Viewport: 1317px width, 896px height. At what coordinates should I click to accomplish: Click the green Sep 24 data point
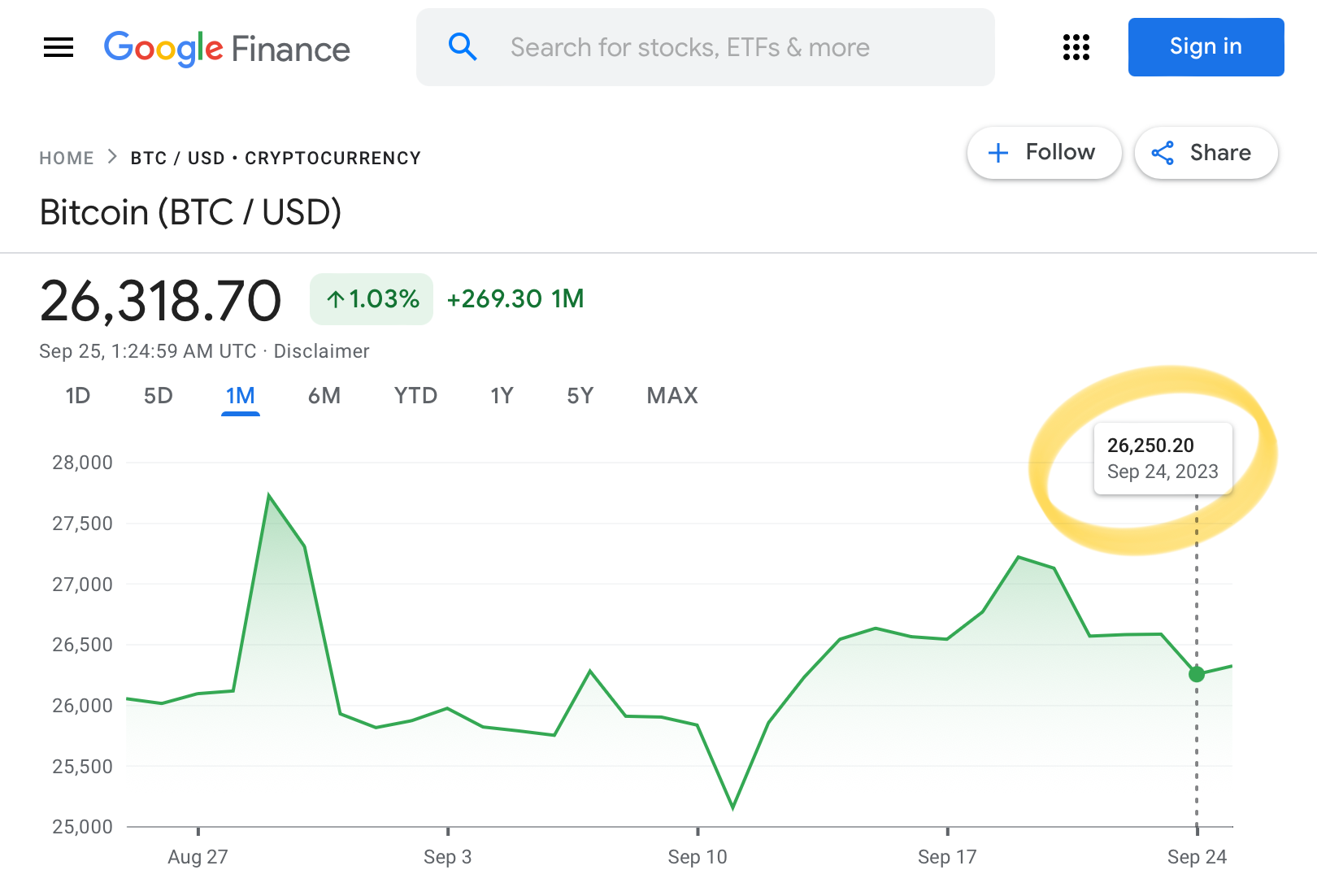[x=1197, y=674]
